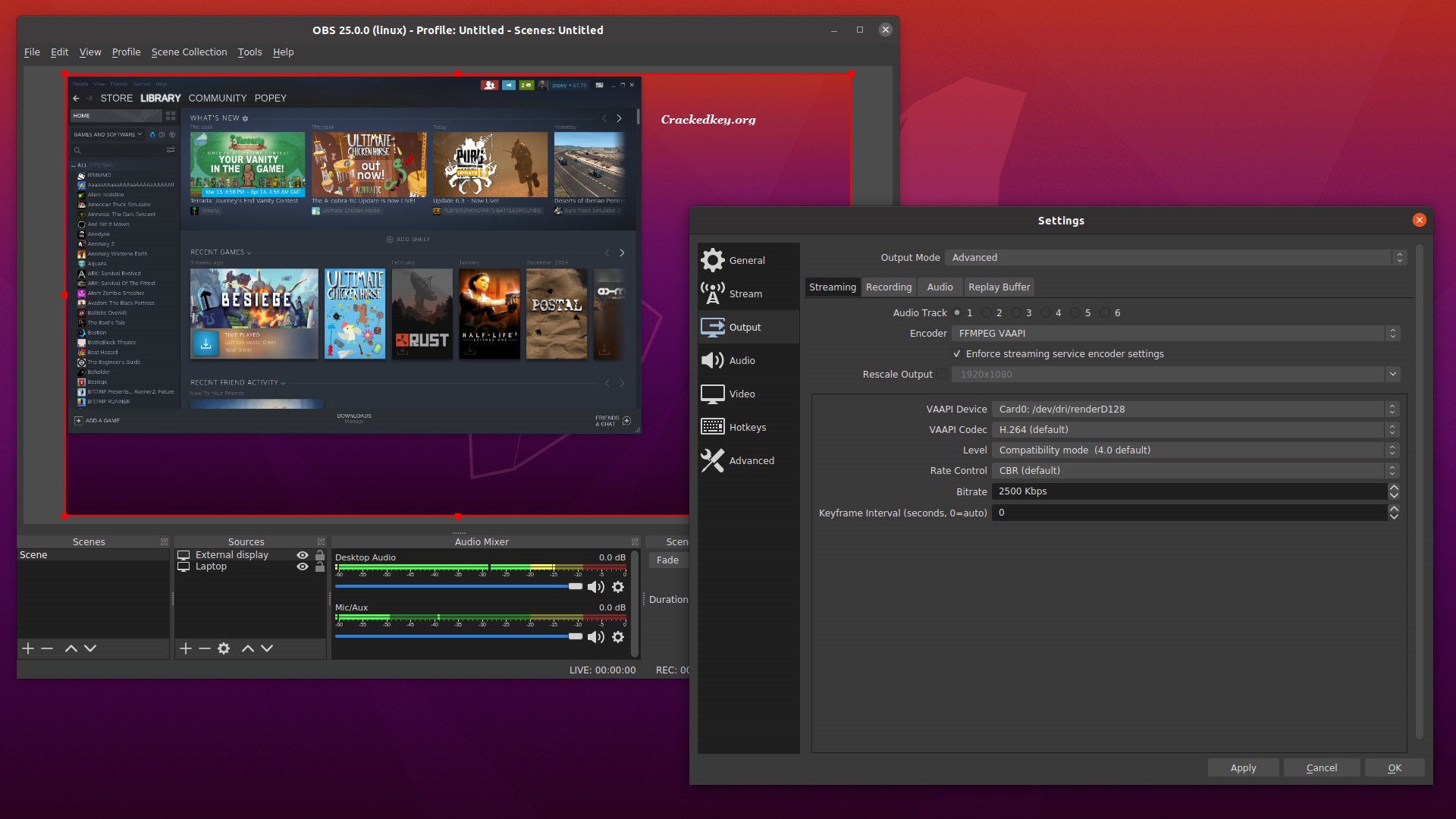Switch to the Replay Buffer tab
1456x819 pixels.
tap(999, 287)
